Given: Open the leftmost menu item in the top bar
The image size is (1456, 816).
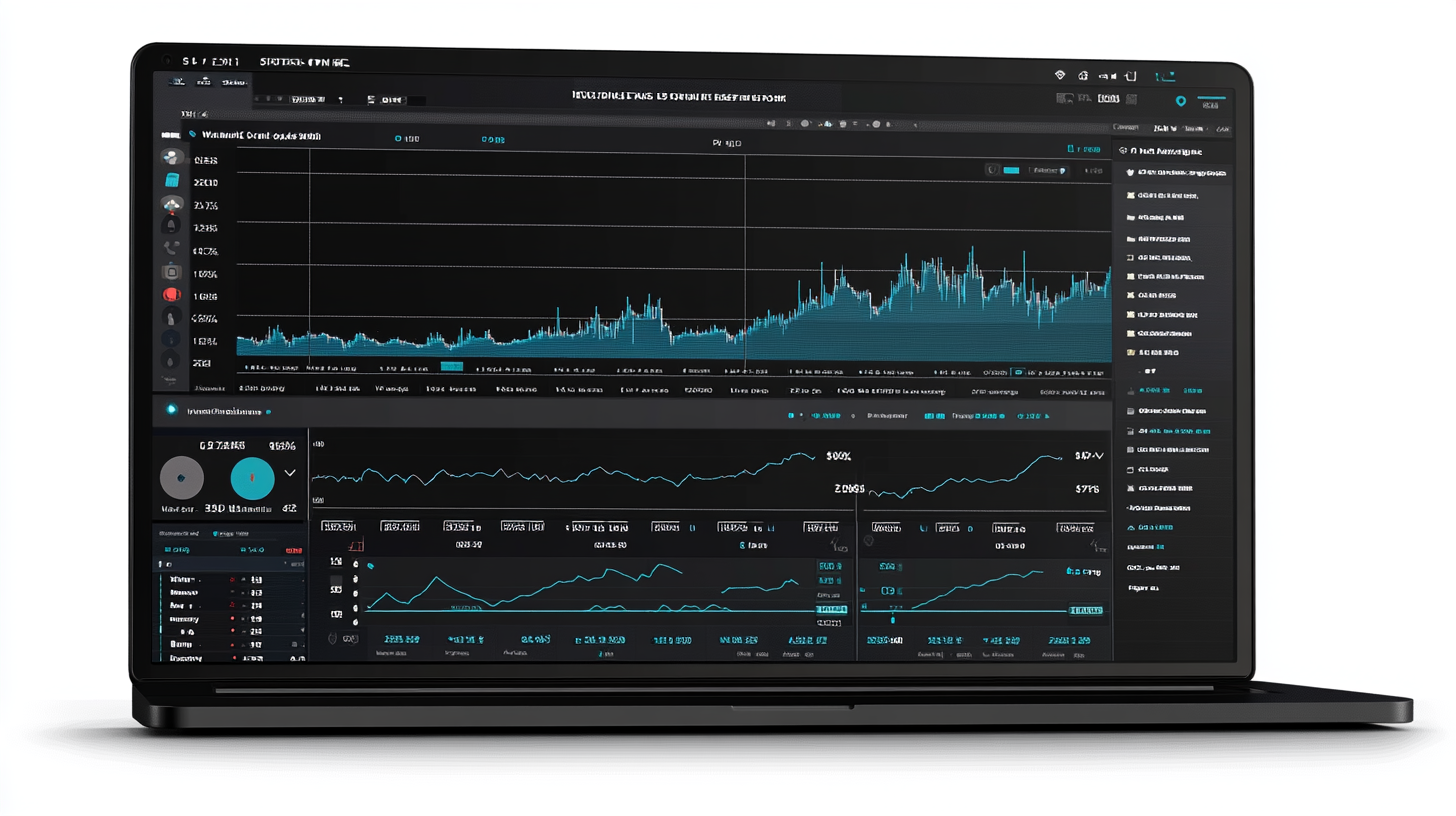Looking at the screenshot, I should tap(178, 82).
